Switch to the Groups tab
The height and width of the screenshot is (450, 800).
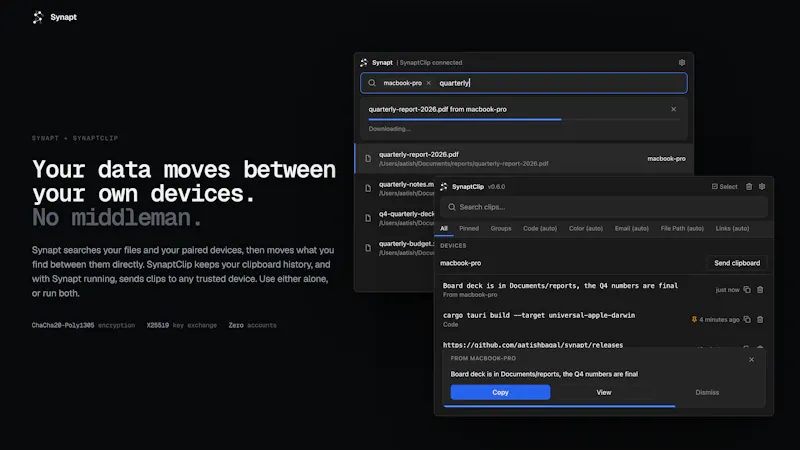click(501, 229)
